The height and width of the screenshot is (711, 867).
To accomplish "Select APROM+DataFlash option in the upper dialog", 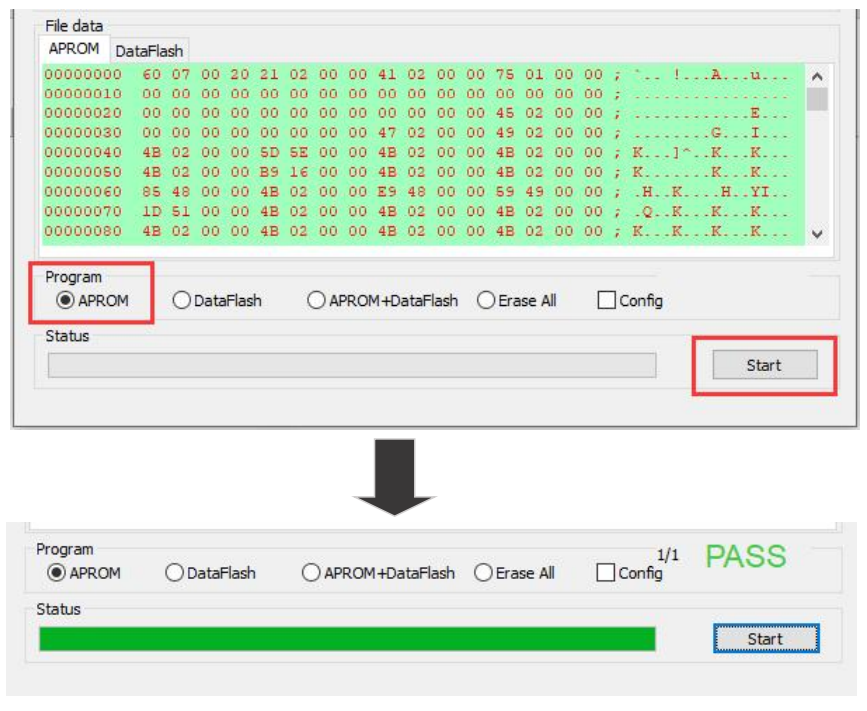I will [x=316, y=300].
